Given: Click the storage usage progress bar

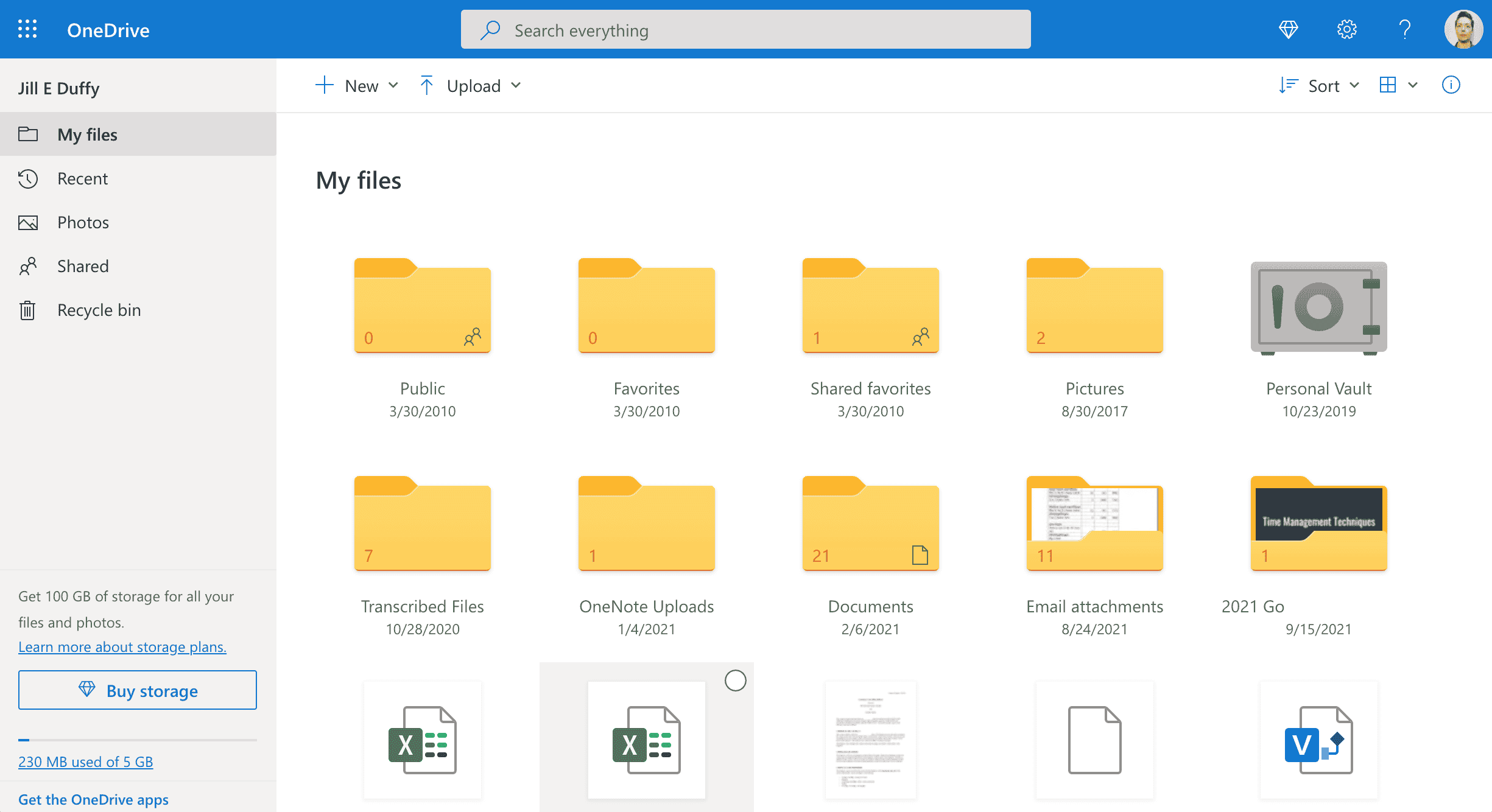Looking at the screenshot, I should pos(138,740).
